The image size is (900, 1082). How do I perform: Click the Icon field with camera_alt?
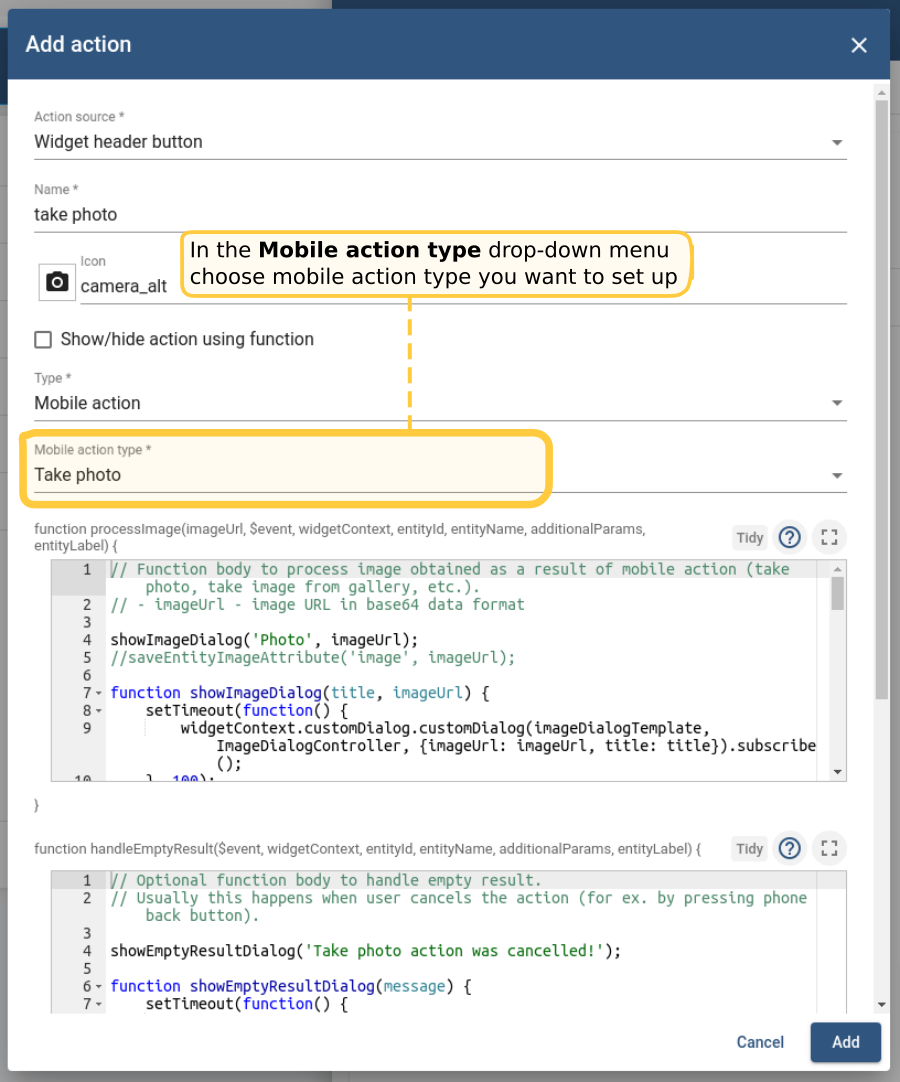(x=460, y=286)
